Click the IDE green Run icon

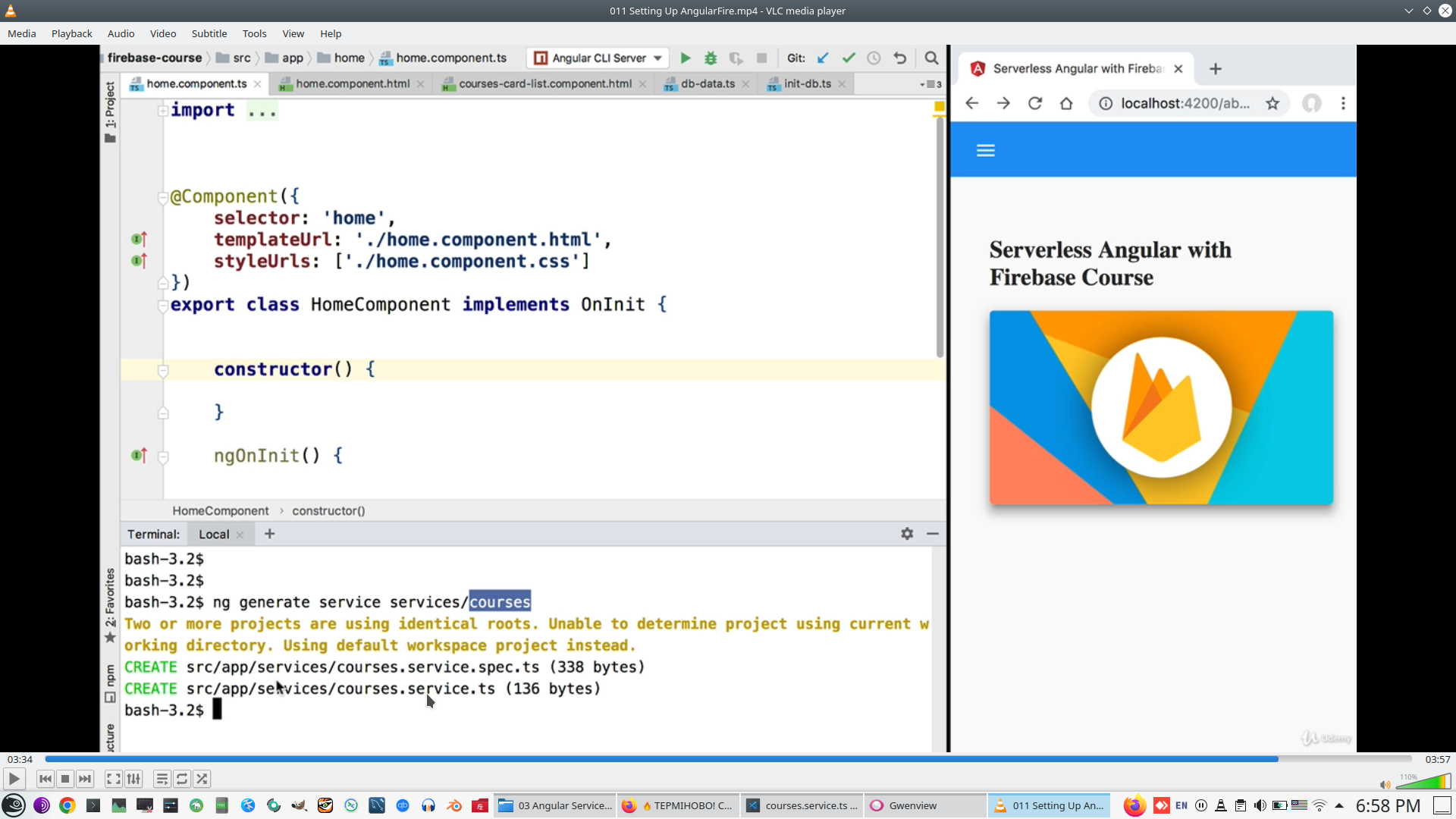pos(686,58)
